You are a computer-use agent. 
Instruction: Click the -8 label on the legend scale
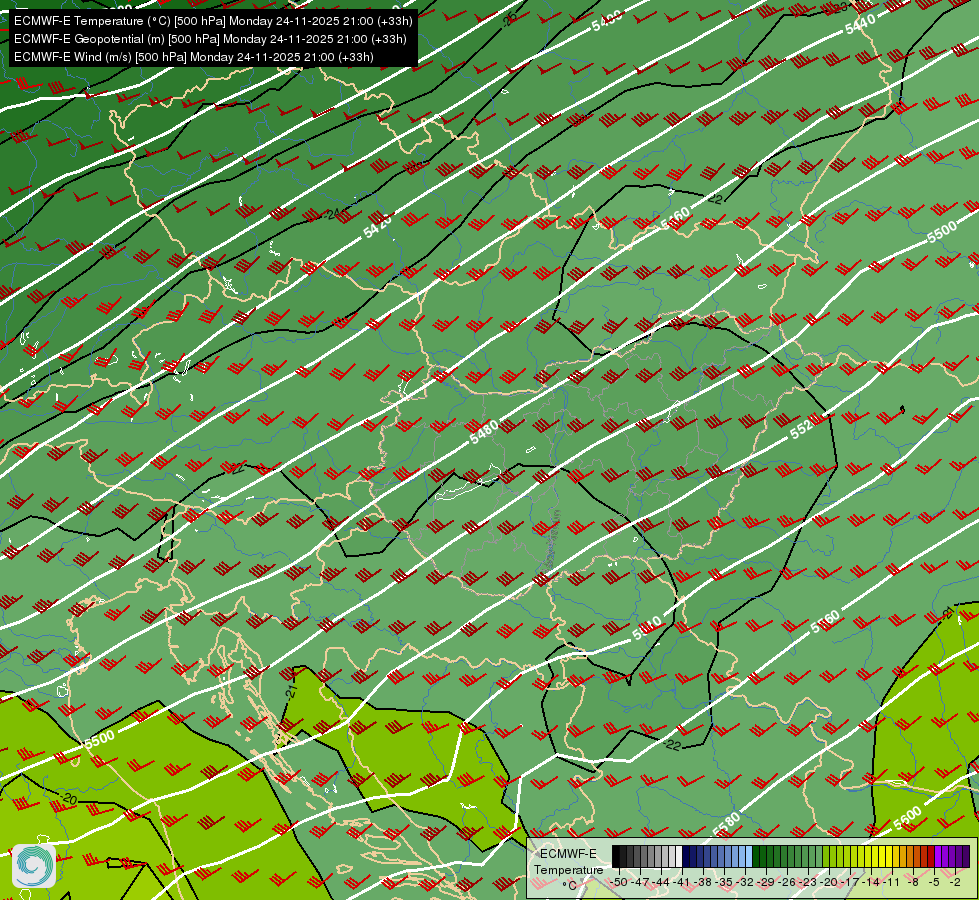[x=913, y=882]
